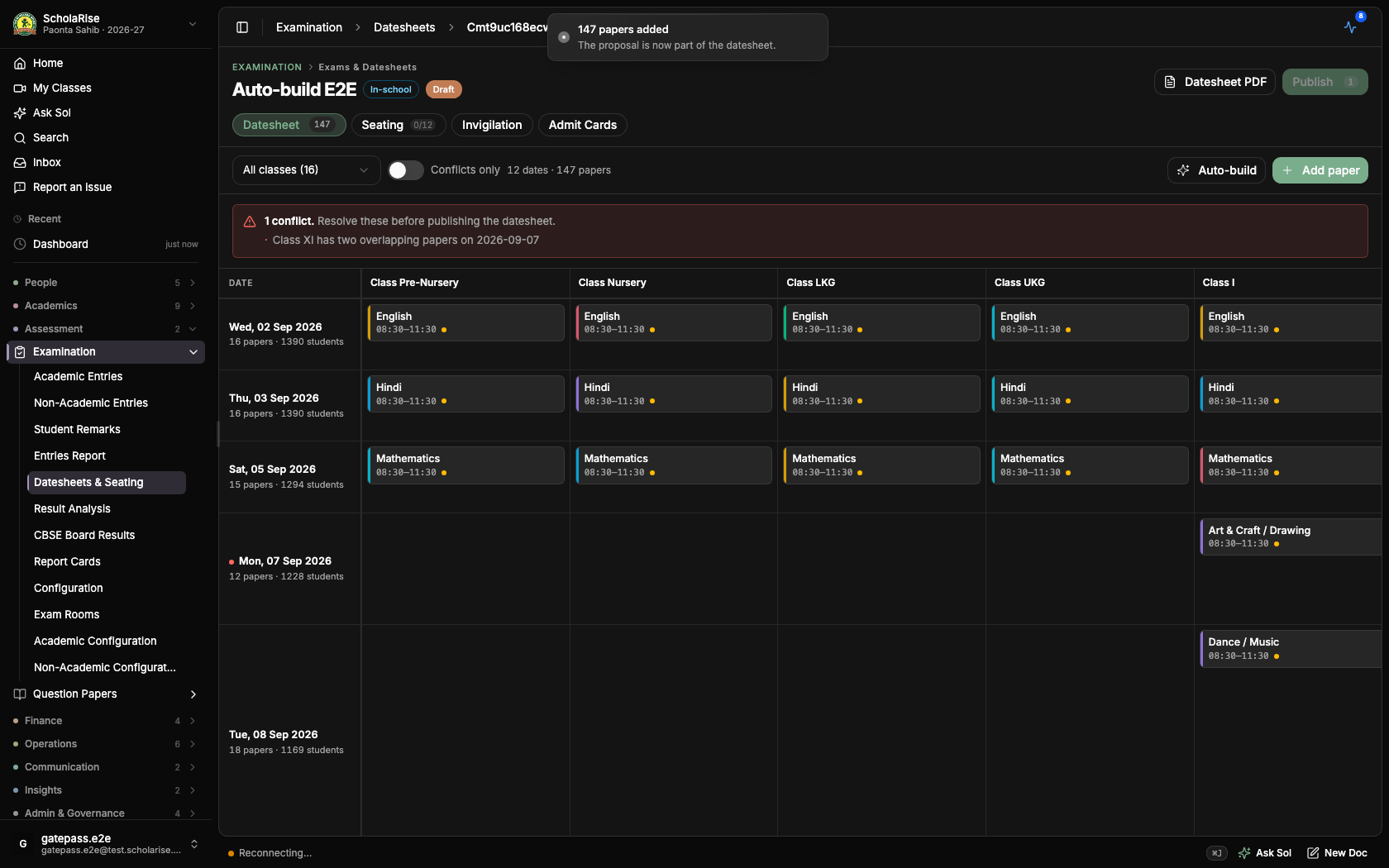This screenshot has width=1389, height=868.
Task: Switch to the Invigilation tab
Action: (x=492, y=125)
